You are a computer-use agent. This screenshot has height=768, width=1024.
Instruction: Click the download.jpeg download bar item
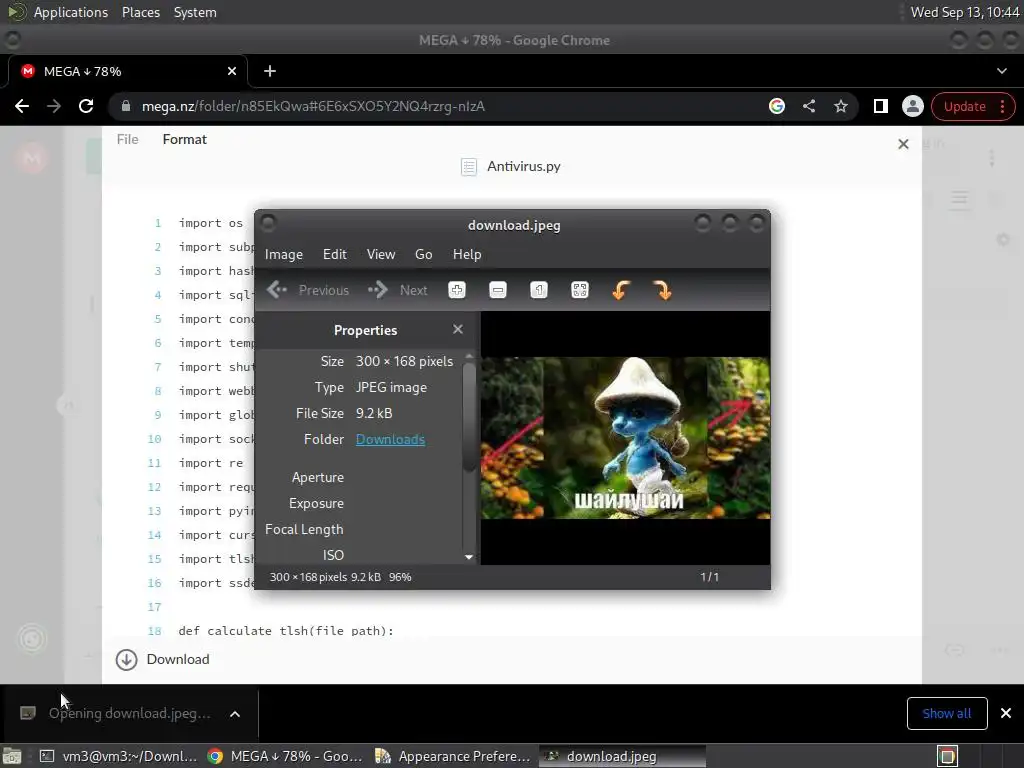pyautogui.click(x=129, y=713)
